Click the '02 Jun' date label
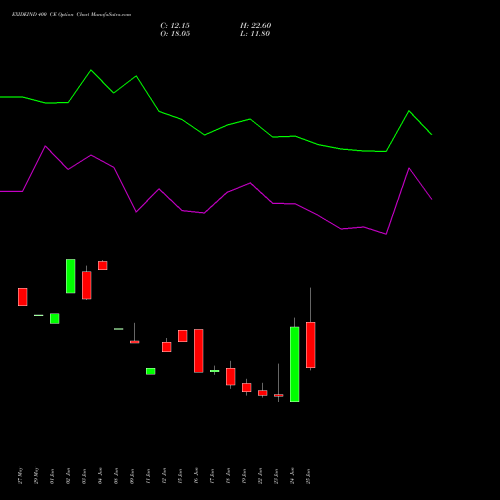500x500 pixels. coord(69,476)
